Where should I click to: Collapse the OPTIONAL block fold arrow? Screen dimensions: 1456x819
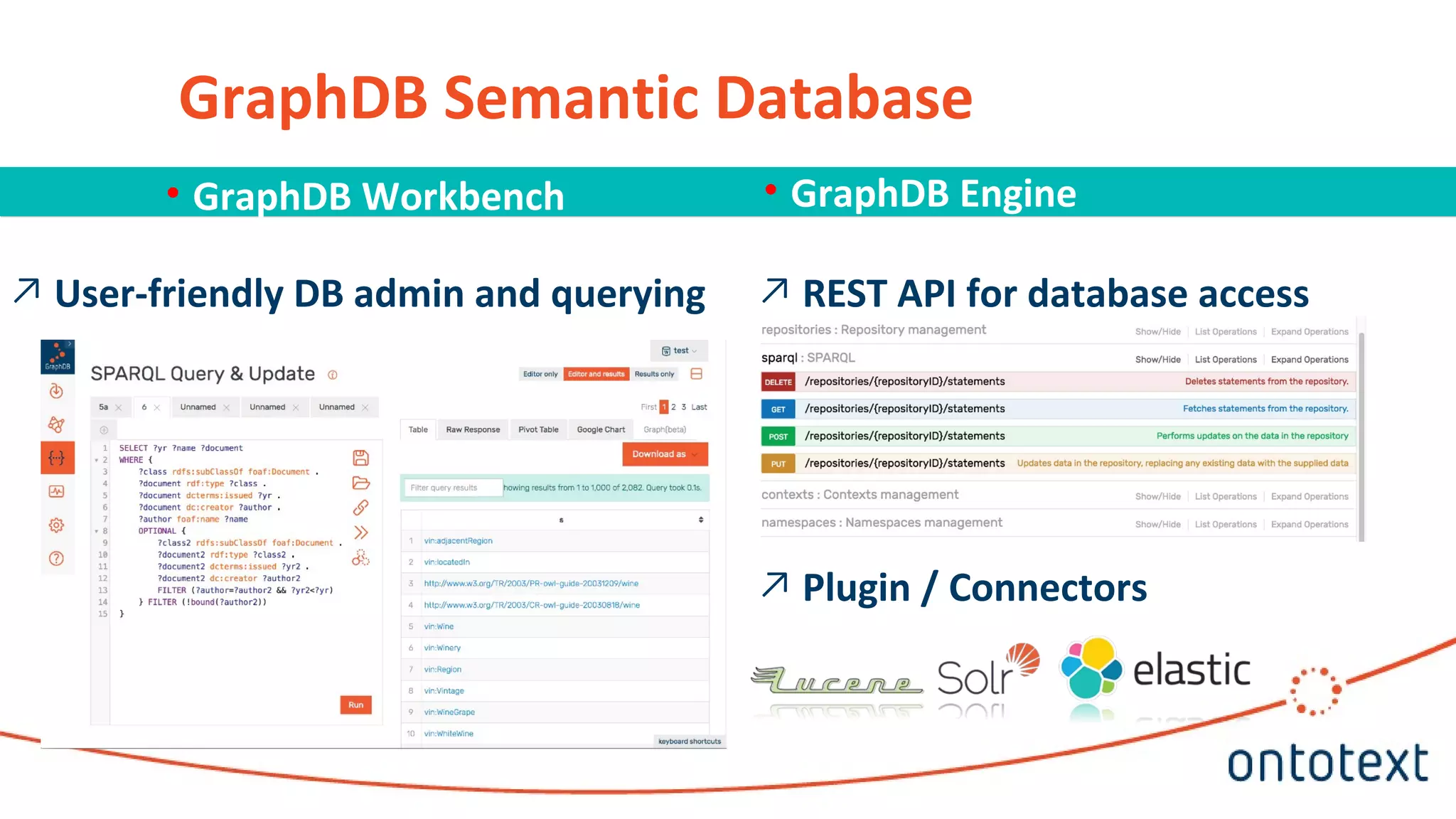pyautogui.click(x=97, y=531)
